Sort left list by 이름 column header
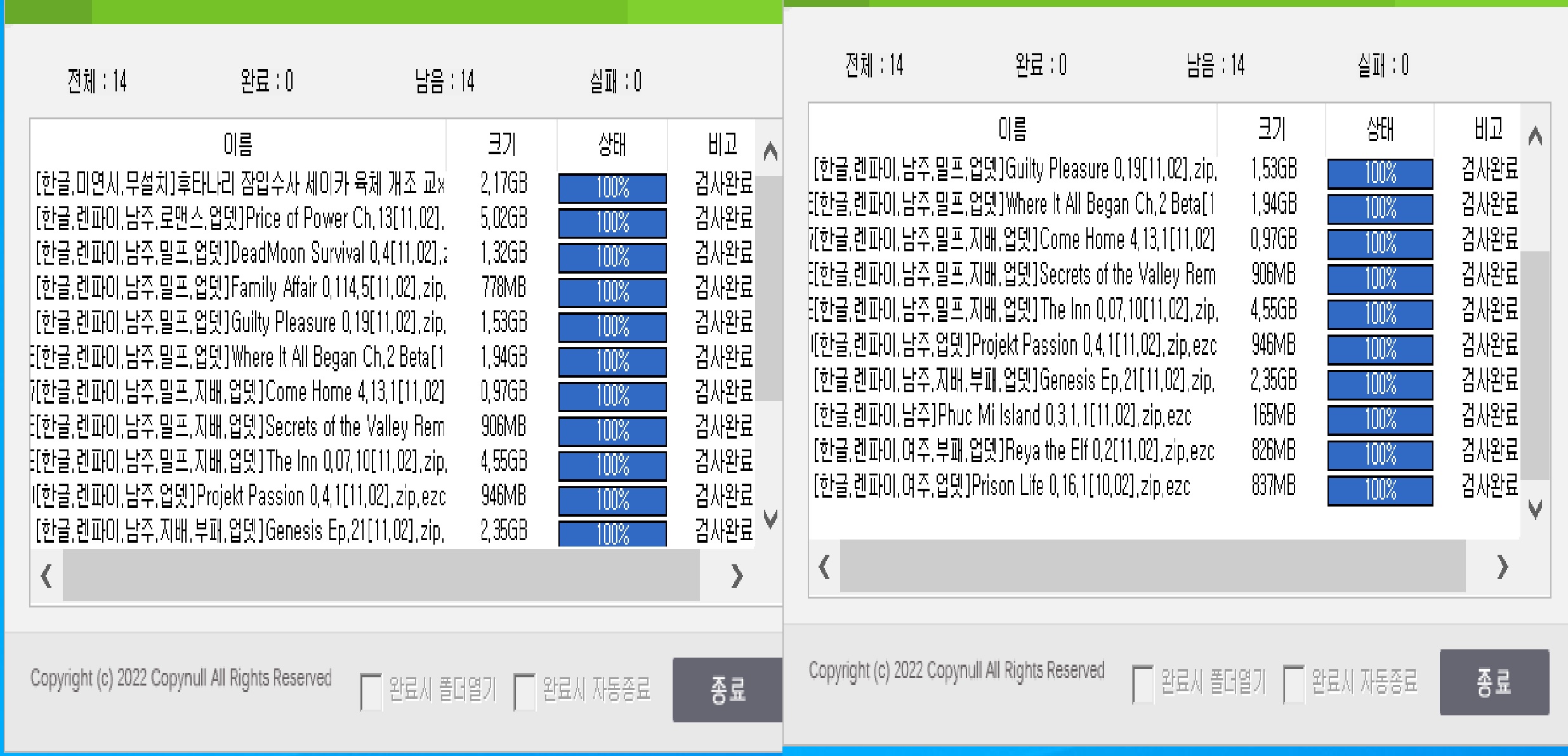This screenshot has height=756, width=1568. pos(238,145)
